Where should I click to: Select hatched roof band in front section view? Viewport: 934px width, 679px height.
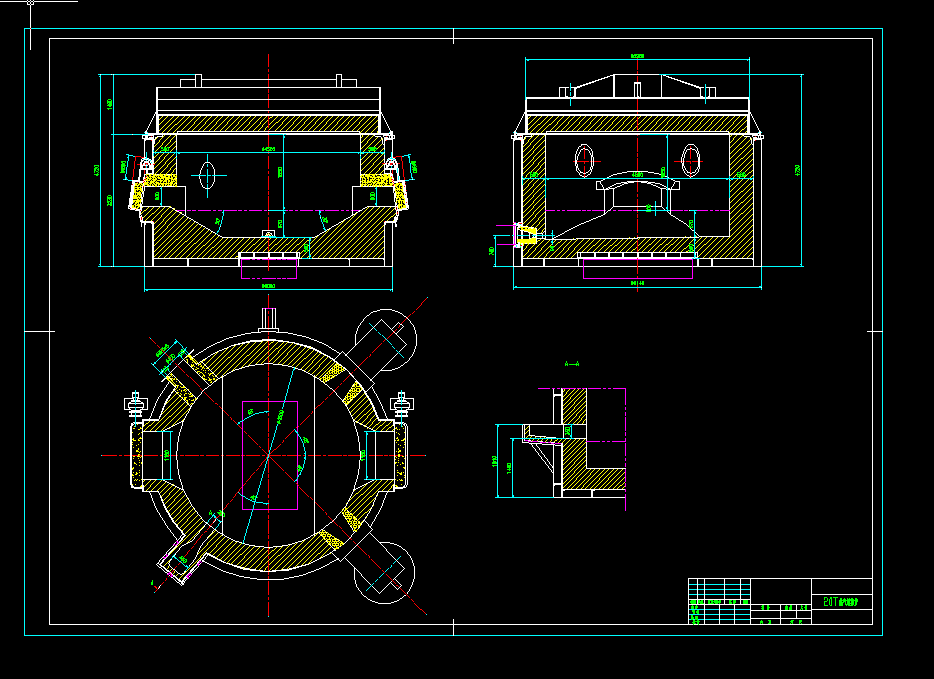click(x=268, y=124)
